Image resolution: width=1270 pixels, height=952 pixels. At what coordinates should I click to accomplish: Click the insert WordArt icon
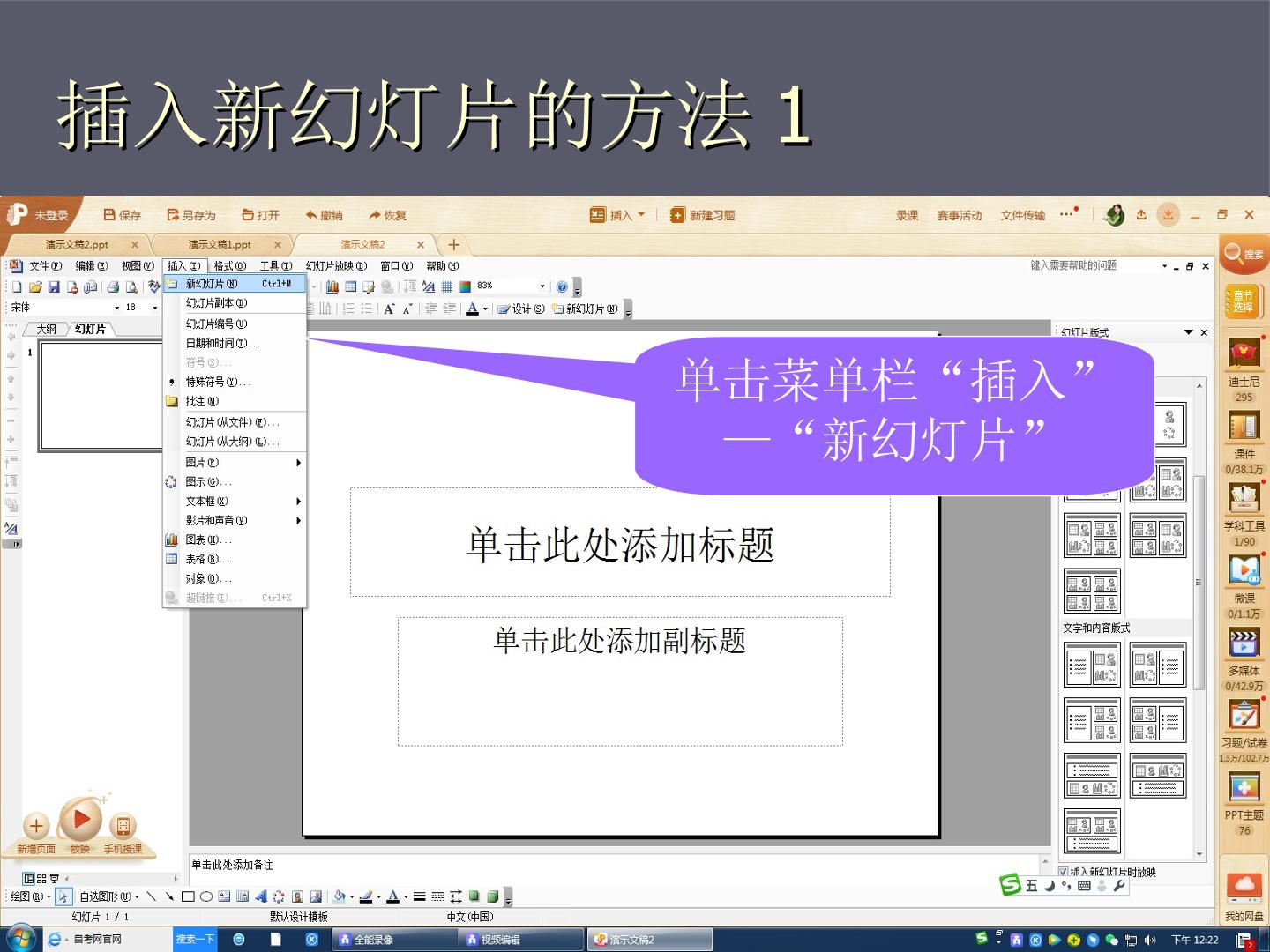[261, 896]
